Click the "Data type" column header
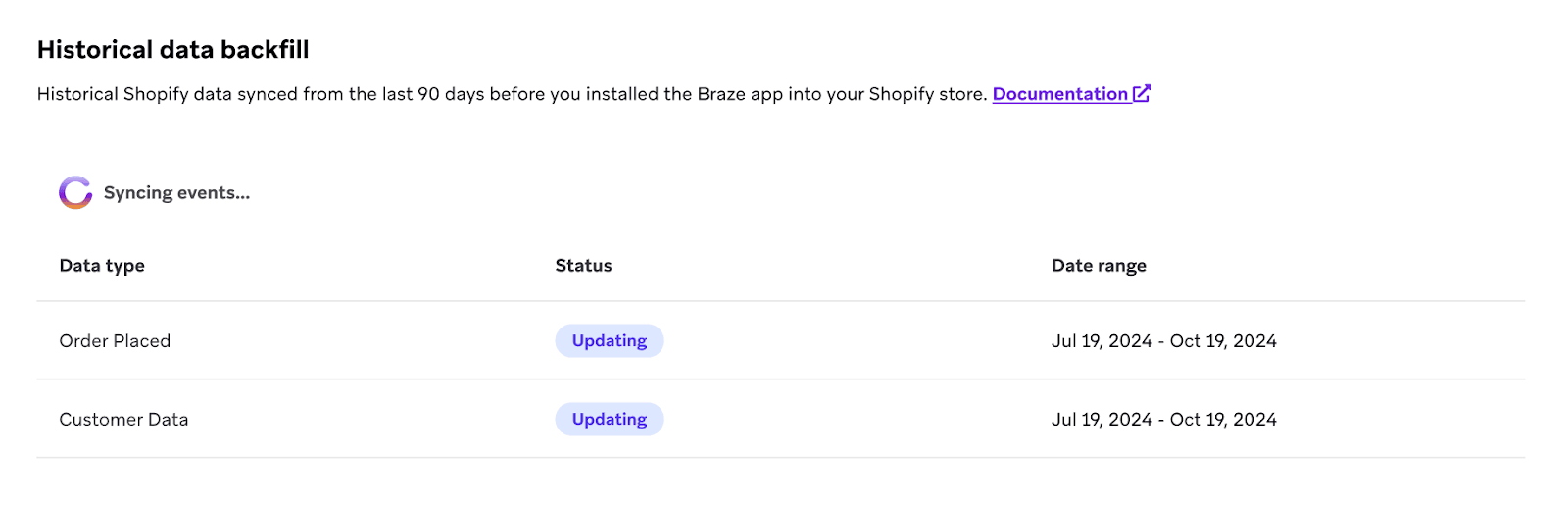Image resolution: width=1568 pixels, height=505 pixels. point(102,266)
